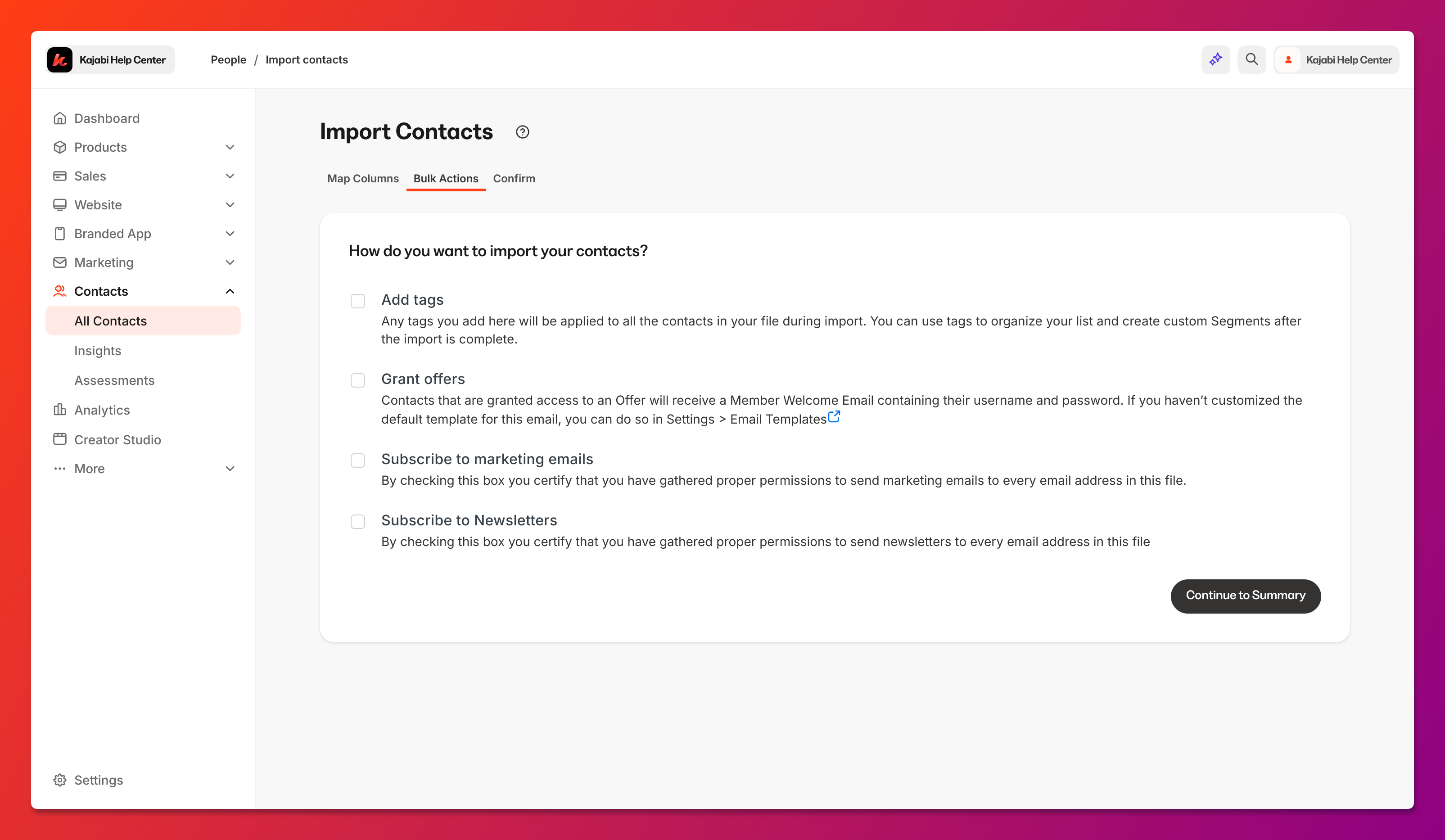Enable the Grant offers checkbox
This screenshot has width=1445, height=840.
358,380
